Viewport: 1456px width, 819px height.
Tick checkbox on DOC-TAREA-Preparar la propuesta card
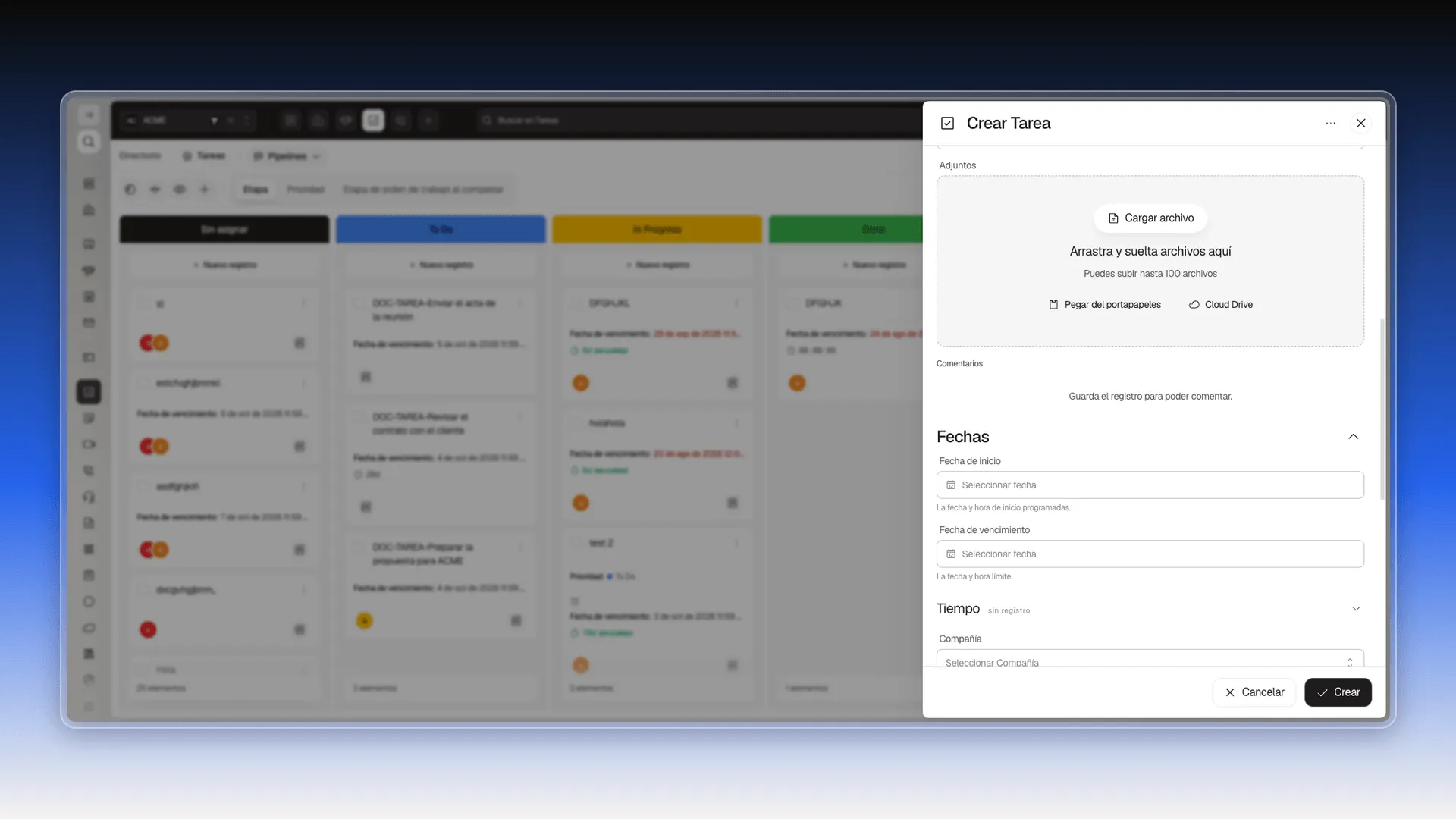click(x=359, y=548)
